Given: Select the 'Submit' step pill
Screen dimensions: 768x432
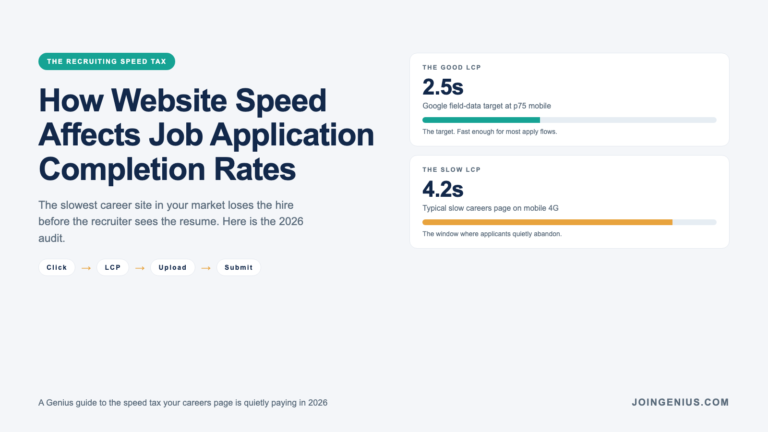Looking at the screenshot, I should click(x=239, y=267).
